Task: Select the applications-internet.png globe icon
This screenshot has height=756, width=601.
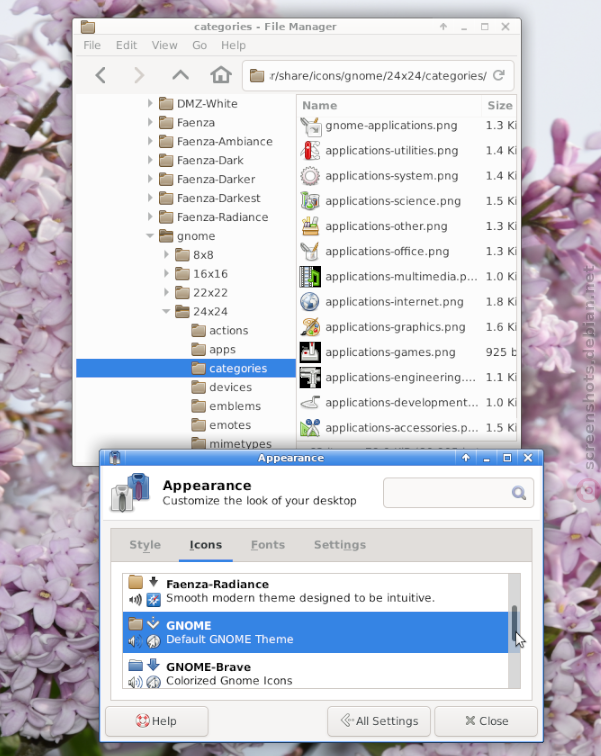Action: pyautogui.click(x=310, y=302)
